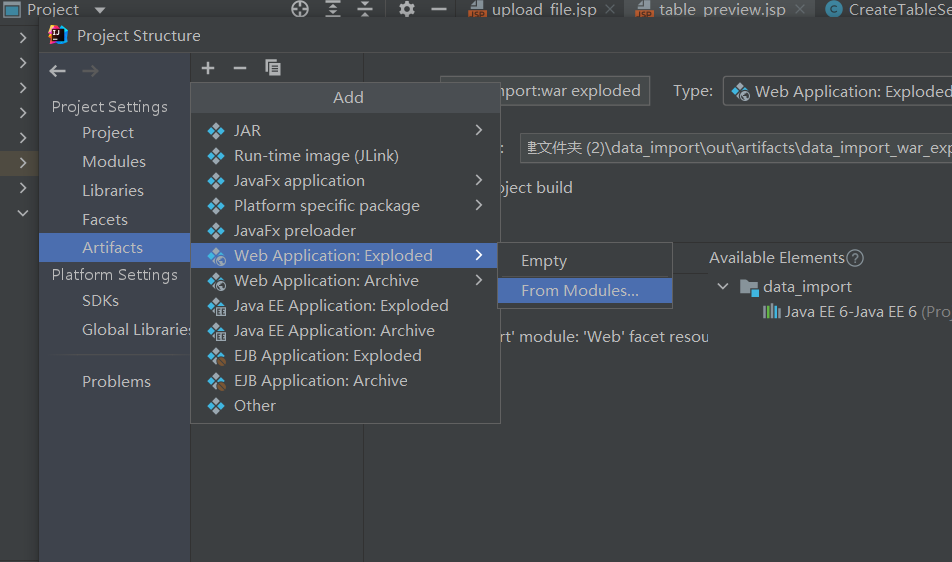Click the add (+) artifact icon
Viewport: 952px width, 562px height.
tap(208, 68)
